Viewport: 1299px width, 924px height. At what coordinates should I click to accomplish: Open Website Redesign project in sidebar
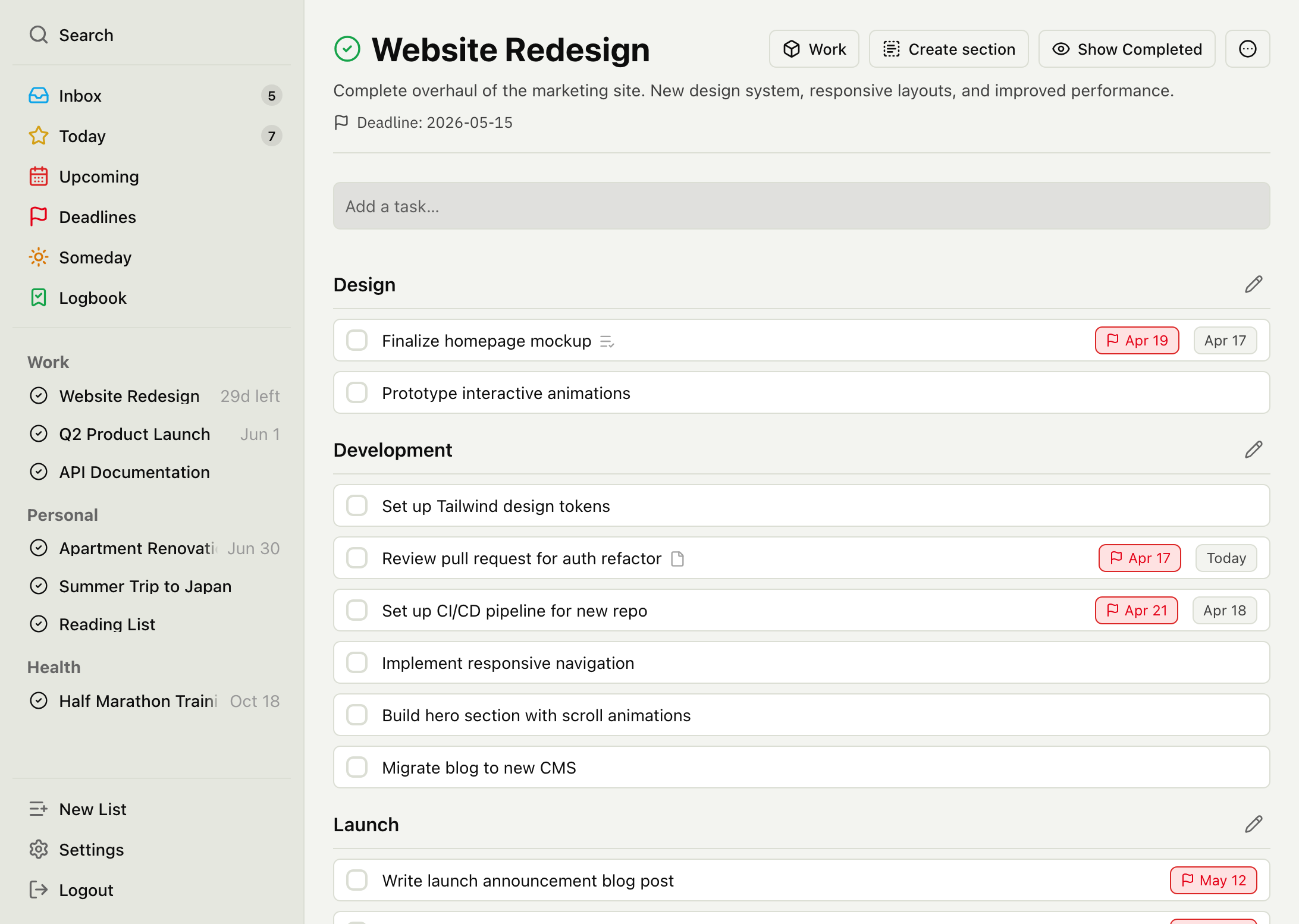pos(152,396)
